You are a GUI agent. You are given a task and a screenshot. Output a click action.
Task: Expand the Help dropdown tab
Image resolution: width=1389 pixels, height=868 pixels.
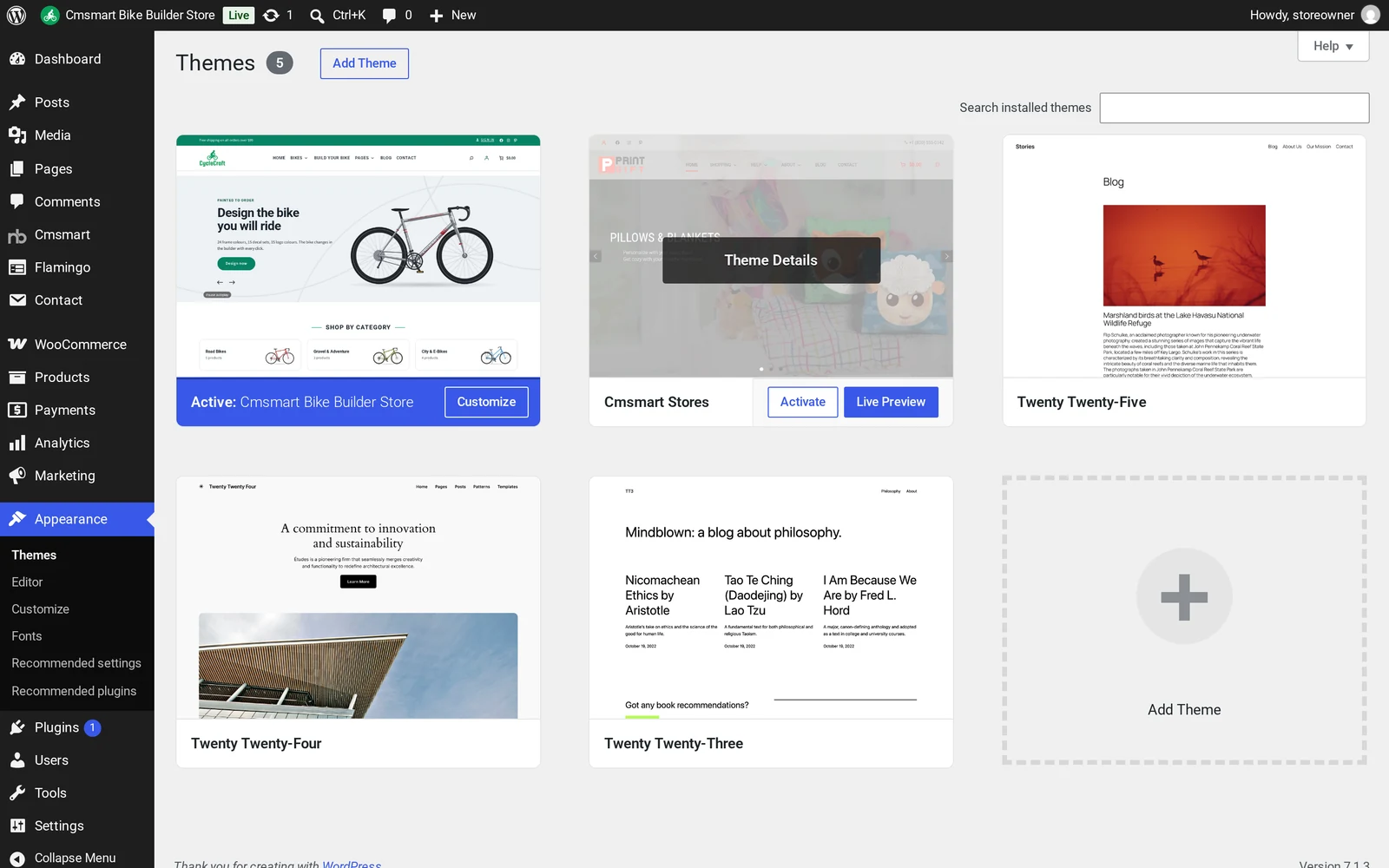[1333, 46]
